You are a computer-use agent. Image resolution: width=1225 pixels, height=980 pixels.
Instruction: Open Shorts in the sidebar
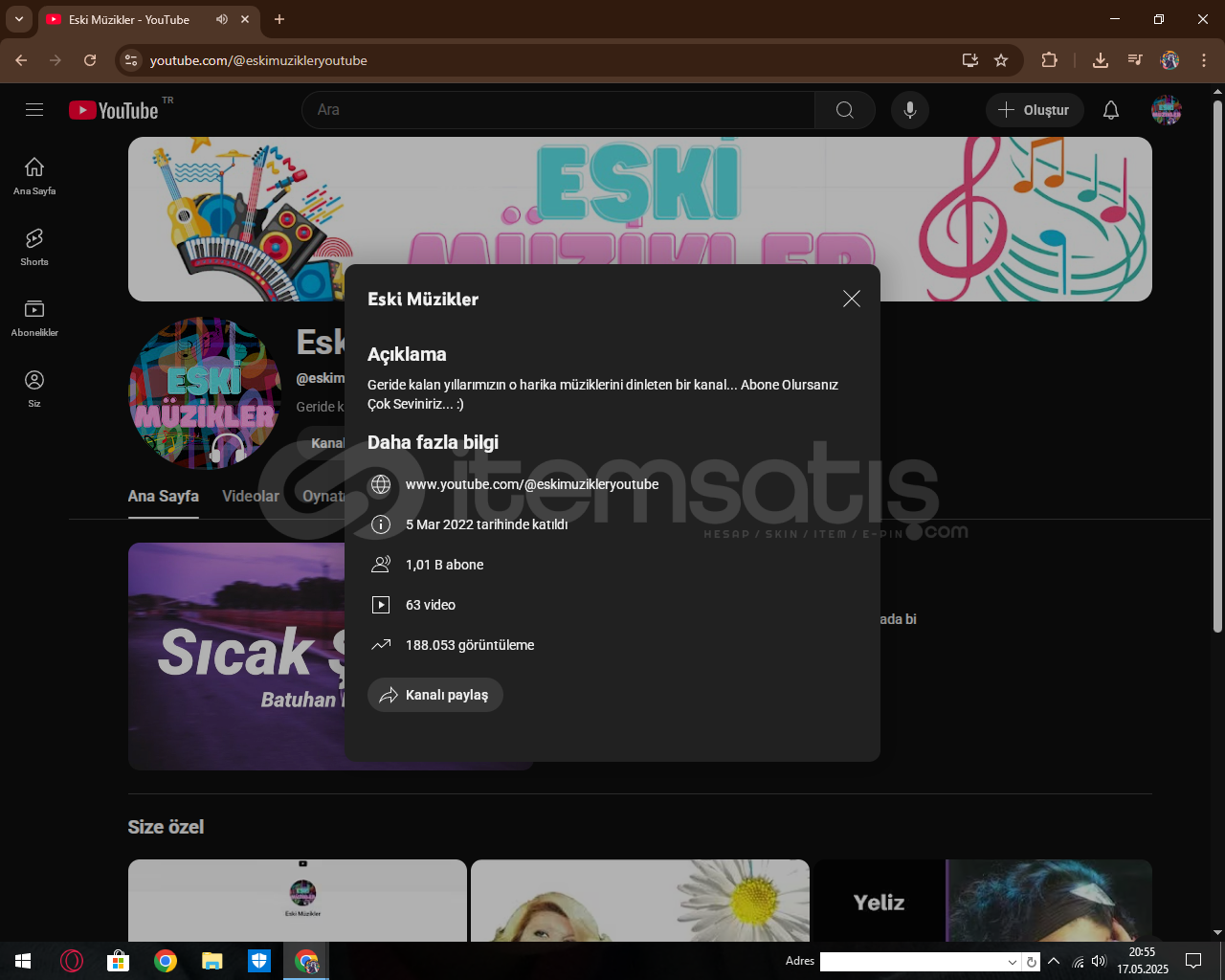pyautogui.click(x=34, y=247)
